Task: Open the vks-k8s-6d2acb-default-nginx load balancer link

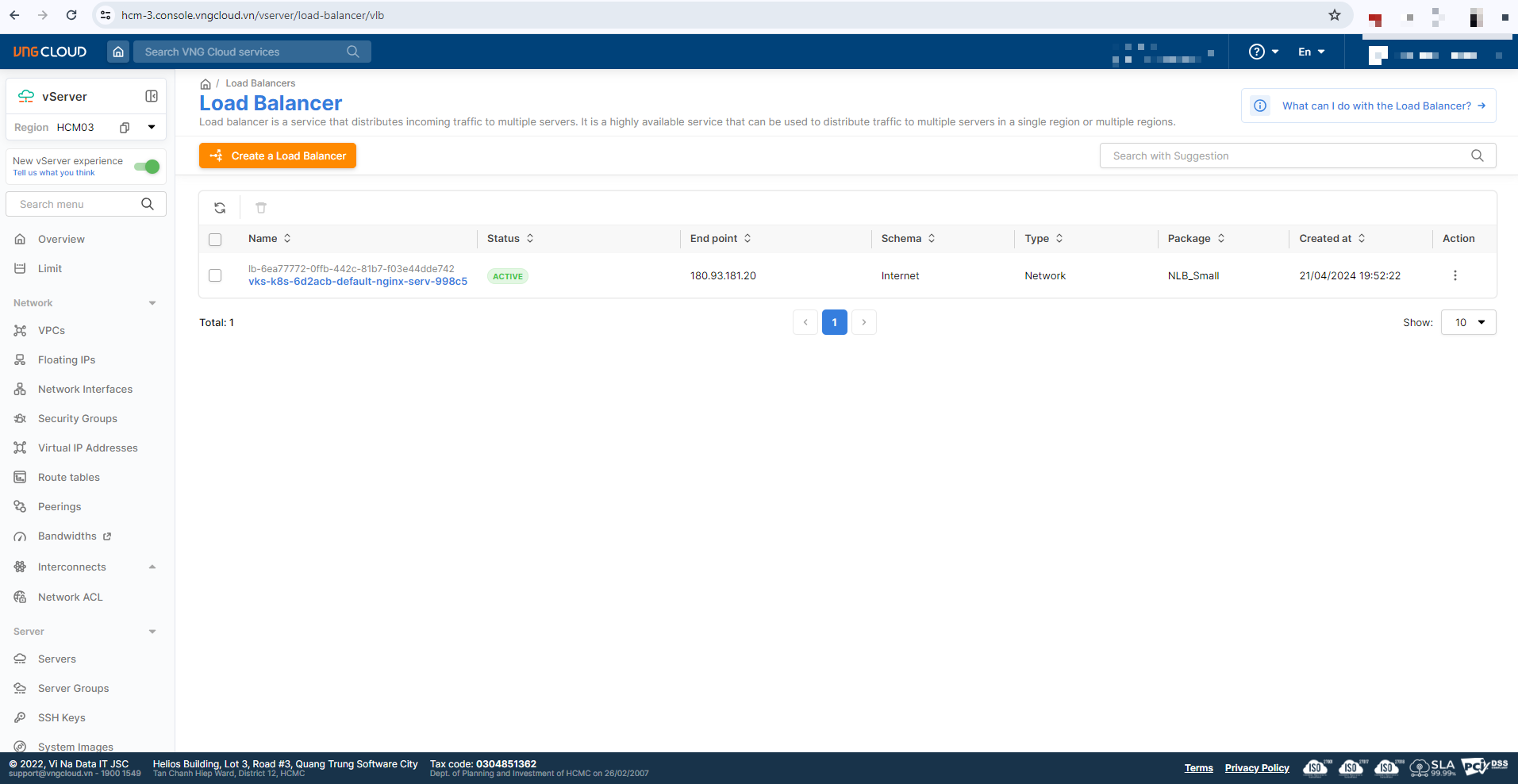Action: [x=357, y=282]
